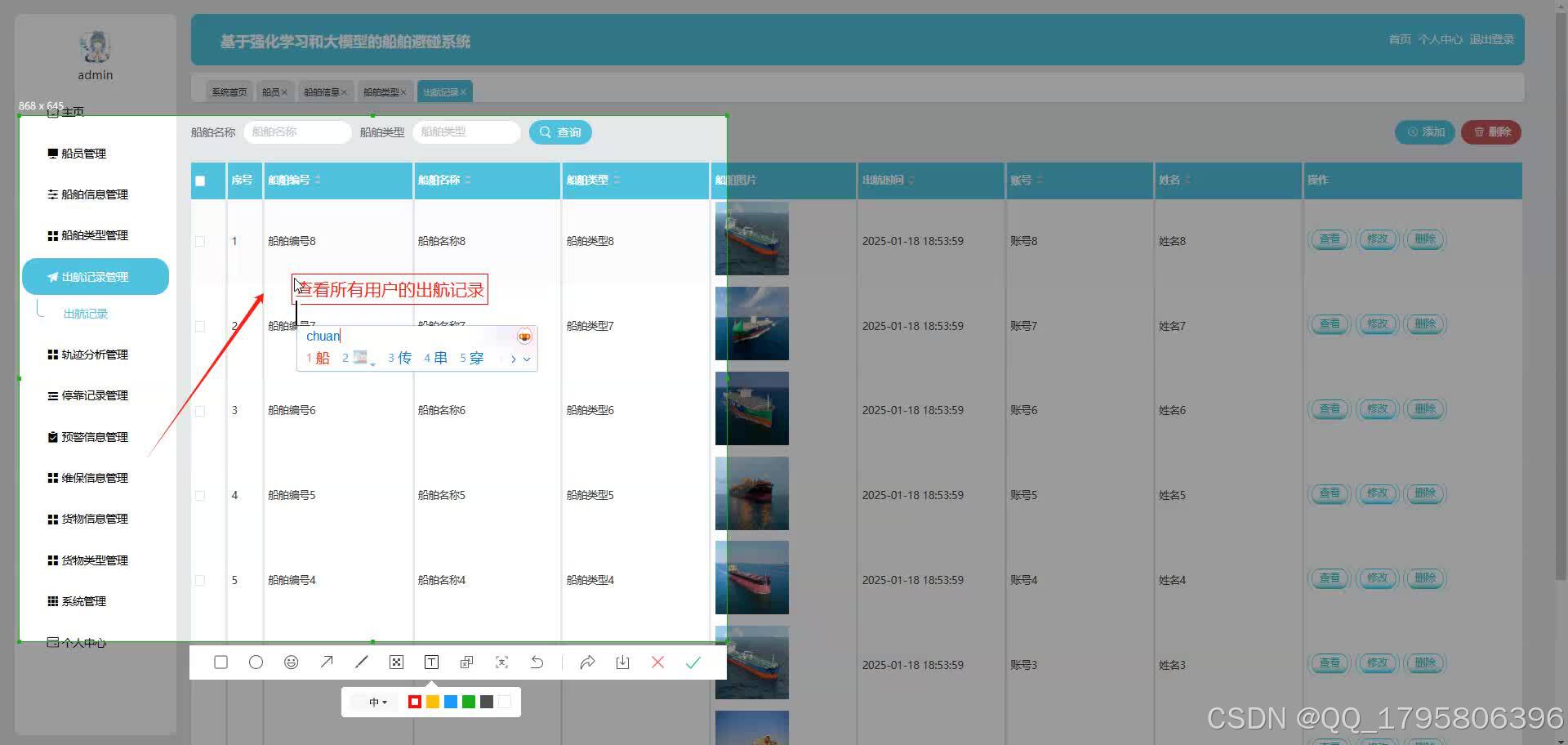Click the red 删除 button at top right
Image resolution: width=1568 pixels, height=745 pixels.
click(x=1491, y=132)
